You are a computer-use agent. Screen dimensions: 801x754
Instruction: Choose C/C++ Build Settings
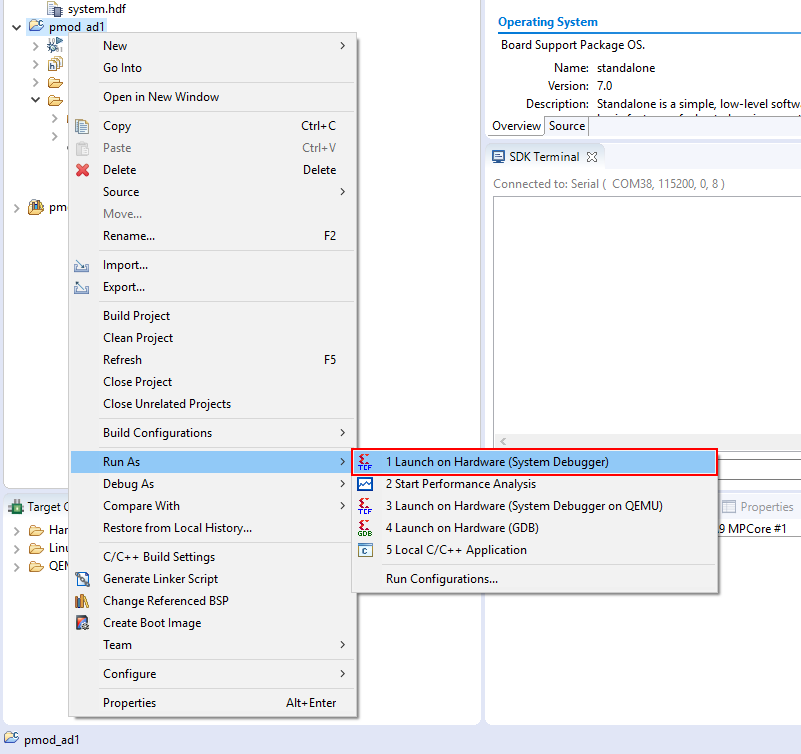[213, 557]
